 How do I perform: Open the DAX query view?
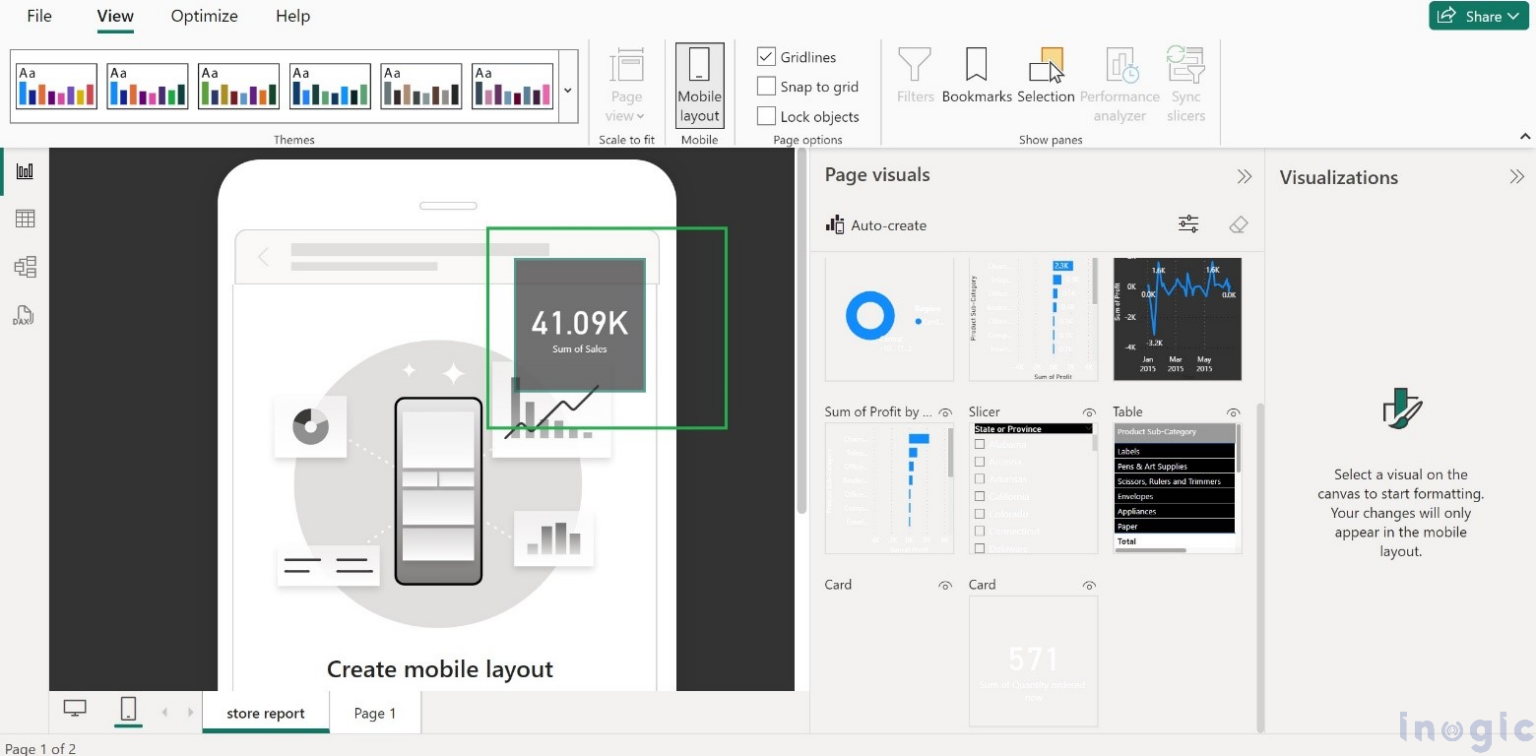22,315
